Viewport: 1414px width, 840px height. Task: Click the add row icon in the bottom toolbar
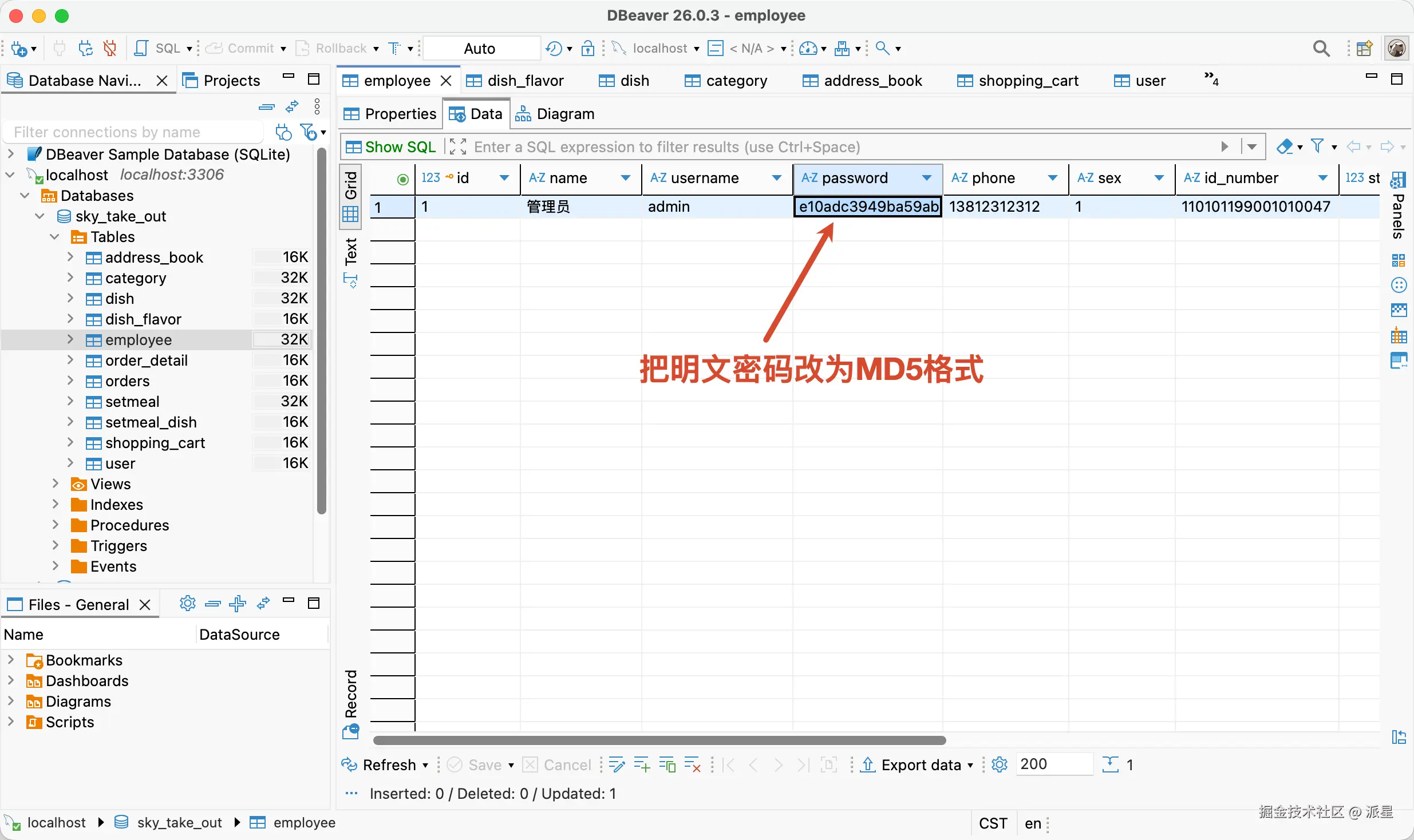point(642,764)
